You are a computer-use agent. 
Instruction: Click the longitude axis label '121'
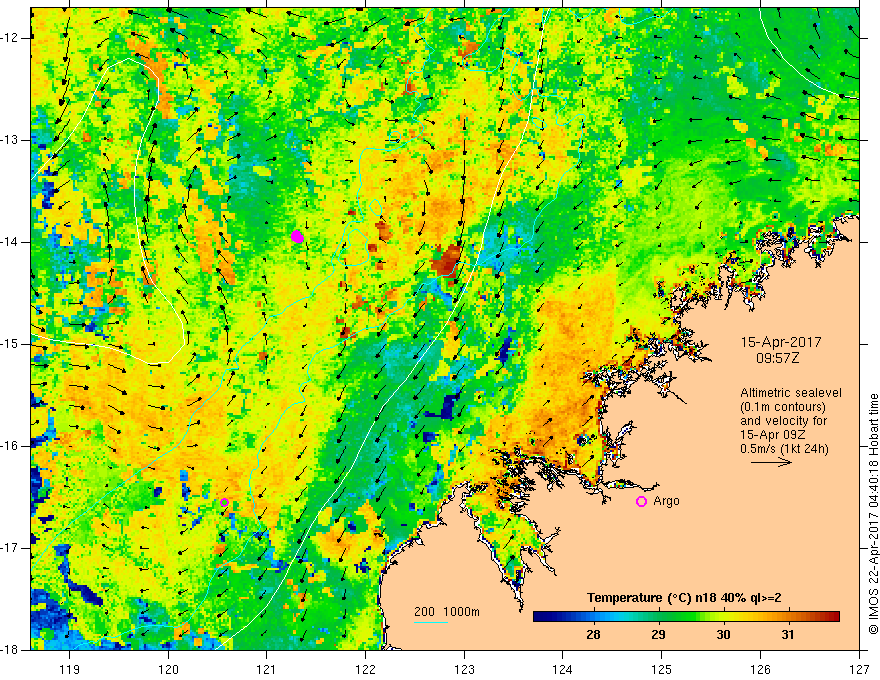(x=267, y=669)
